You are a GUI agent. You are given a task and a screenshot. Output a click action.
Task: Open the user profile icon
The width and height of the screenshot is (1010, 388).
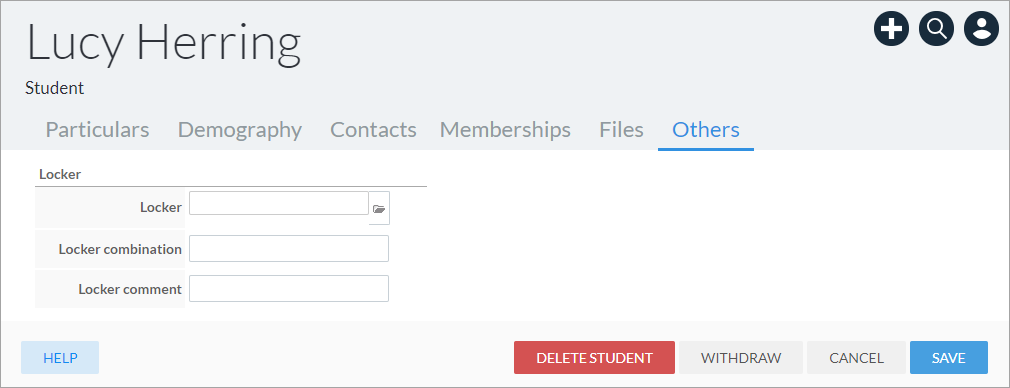[x=981, y=29]
